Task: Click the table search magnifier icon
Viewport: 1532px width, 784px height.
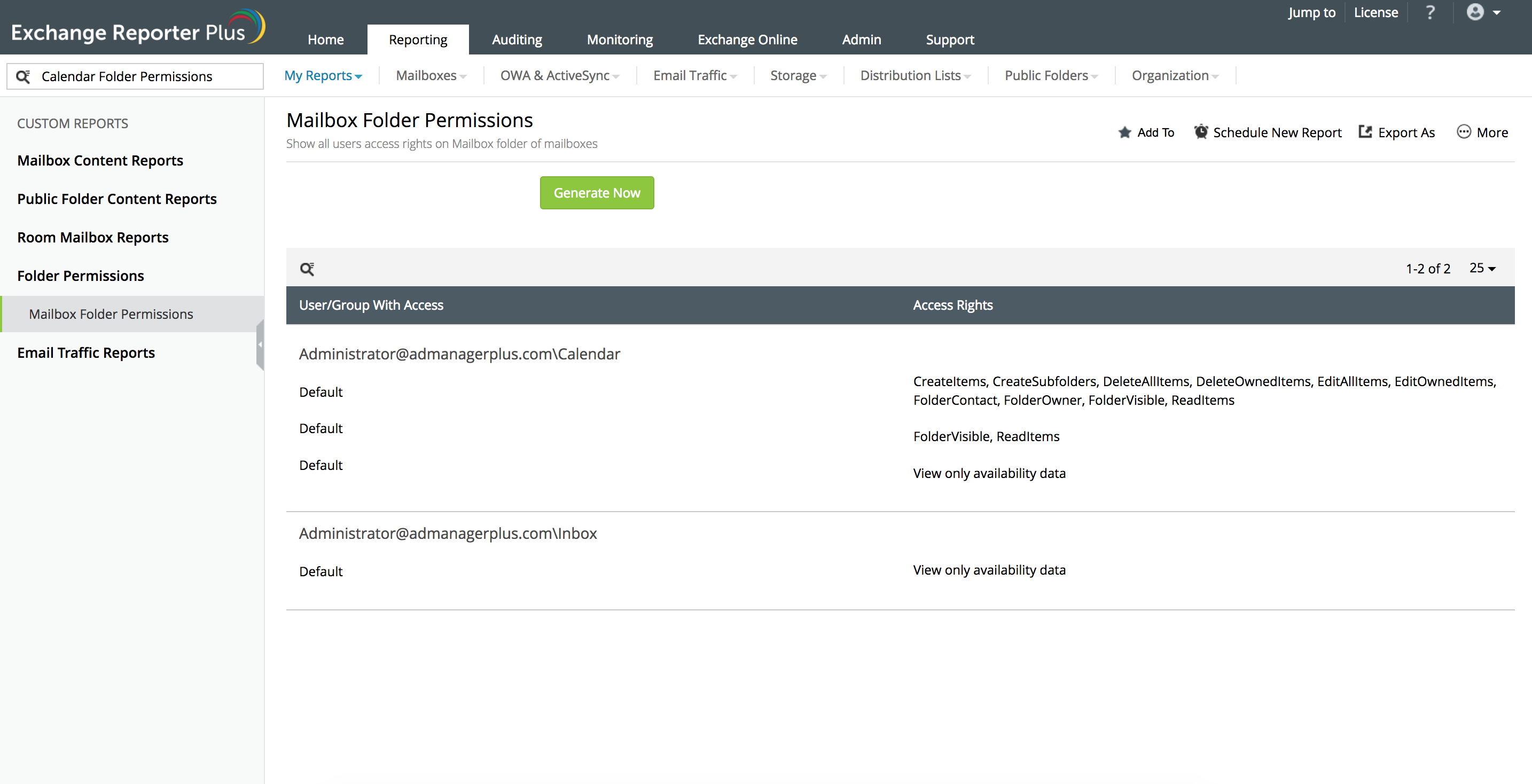Action: (x=307, y=269)
